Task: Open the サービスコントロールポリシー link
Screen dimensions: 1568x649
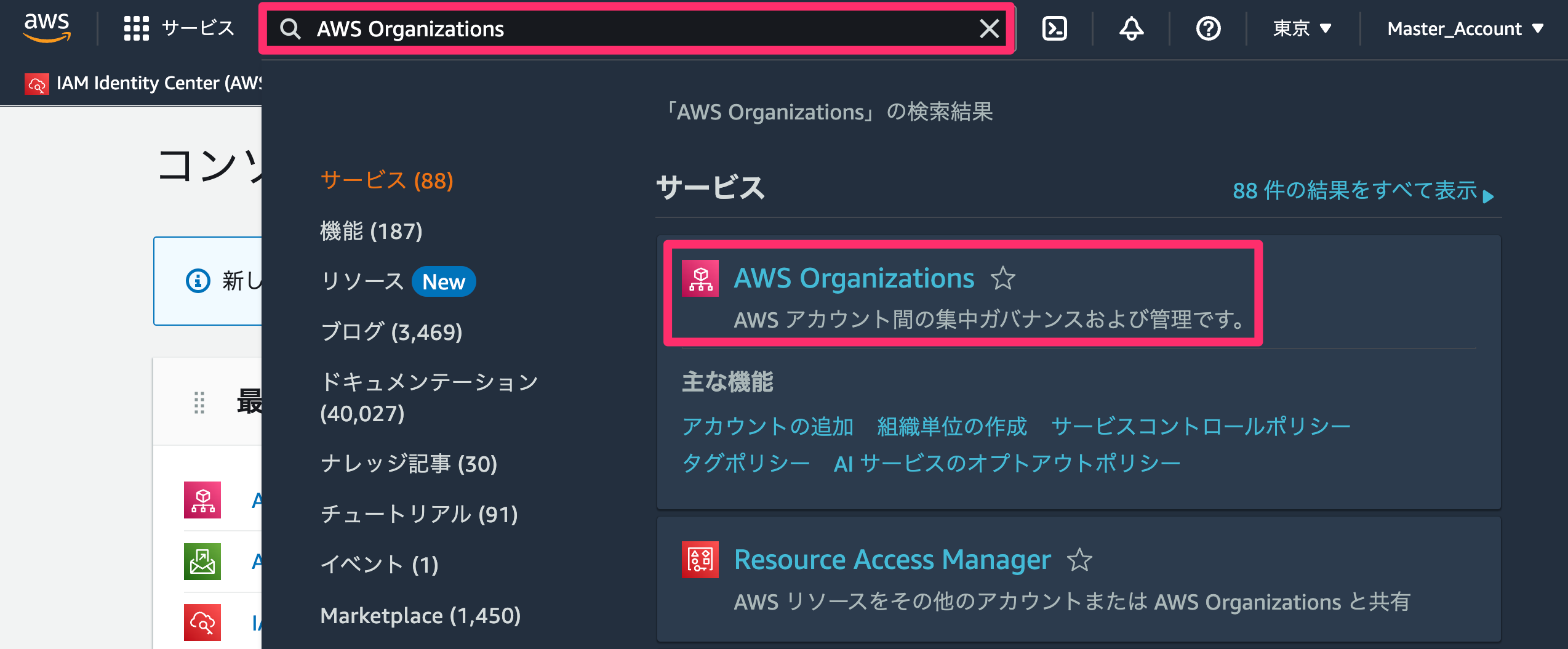Action: [x=1201, y=426]
